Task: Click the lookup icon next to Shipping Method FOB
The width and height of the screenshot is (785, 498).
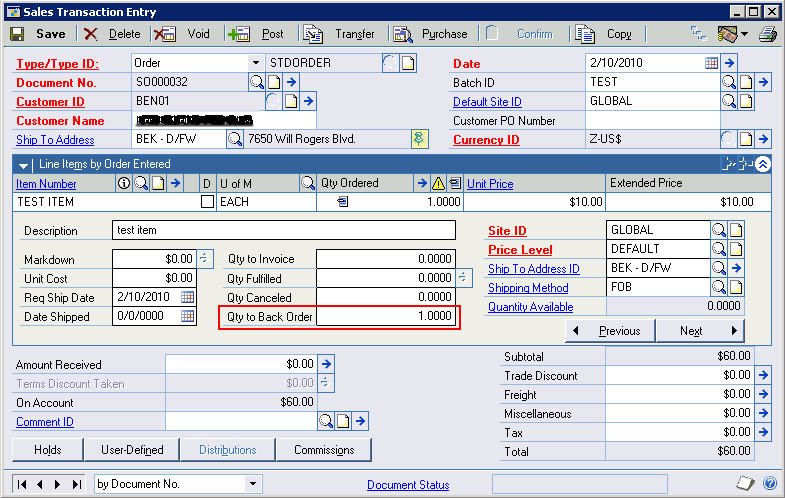Action: [x=718, y=287]
